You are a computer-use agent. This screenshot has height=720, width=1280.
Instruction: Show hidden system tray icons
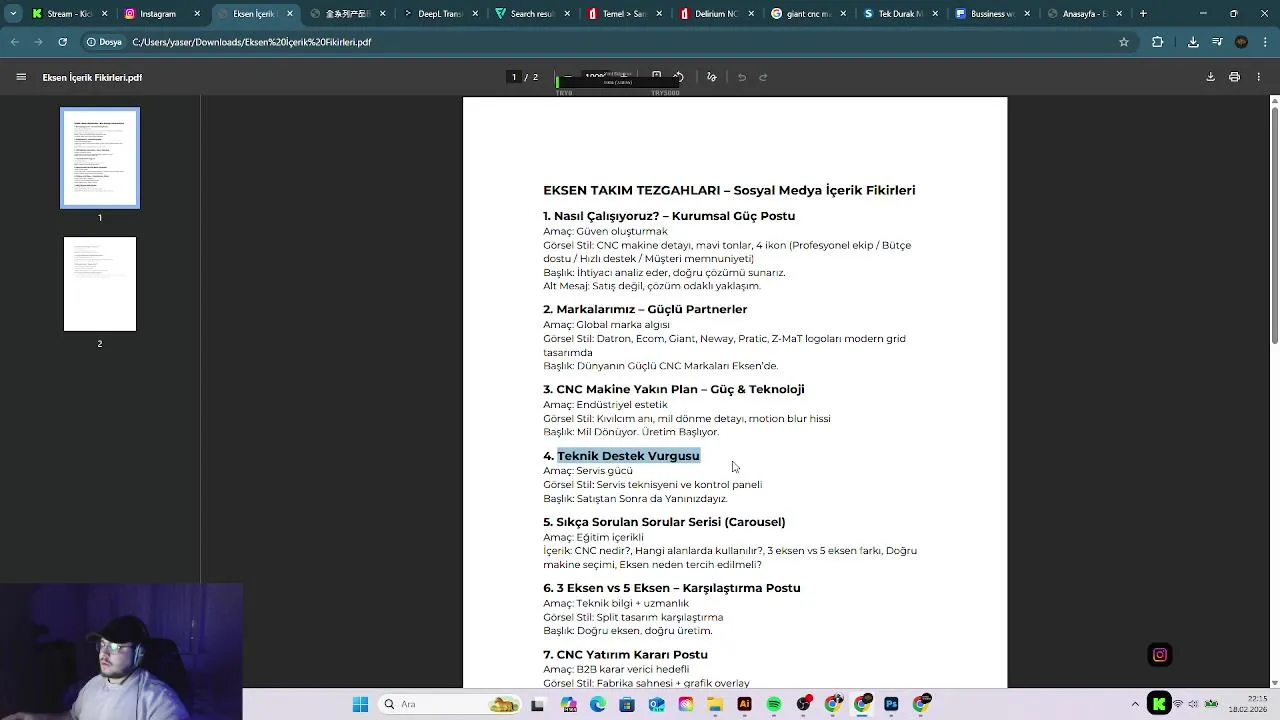click(x=1135, y=704)
